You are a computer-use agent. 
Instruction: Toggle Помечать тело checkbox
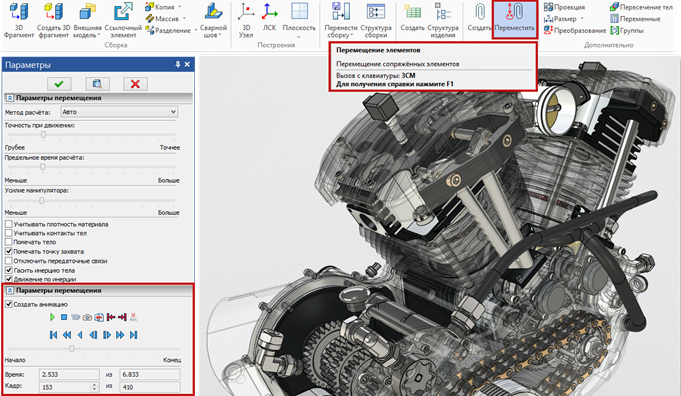tap(9, 242)
